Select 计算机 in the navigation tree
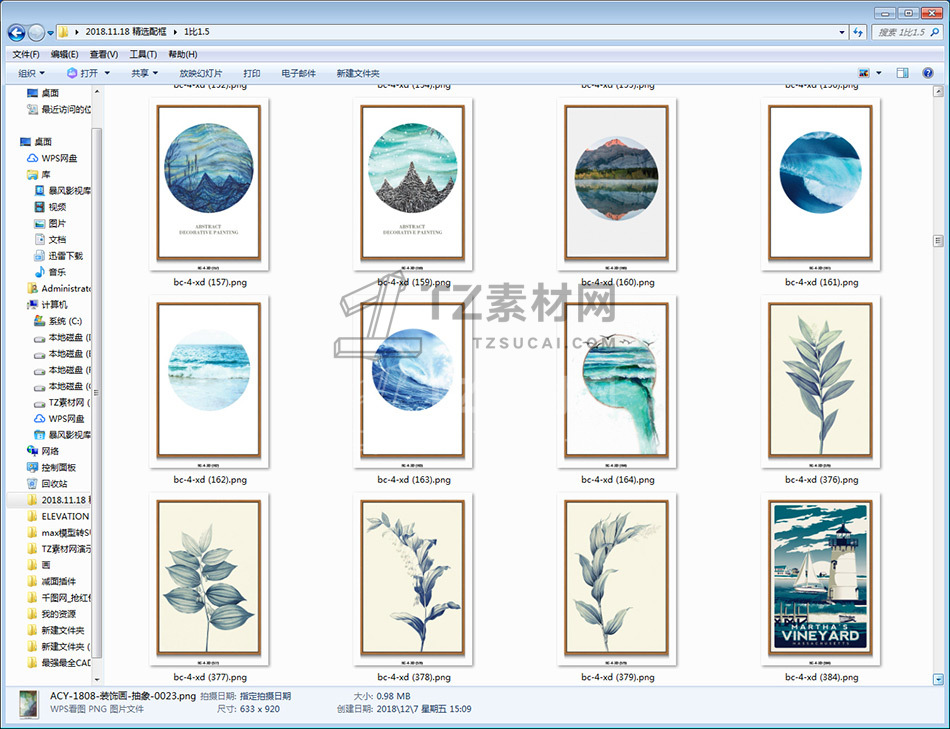The height and width of the screenshot is (729, 950). pyautogui.click(x=47, y=305)
